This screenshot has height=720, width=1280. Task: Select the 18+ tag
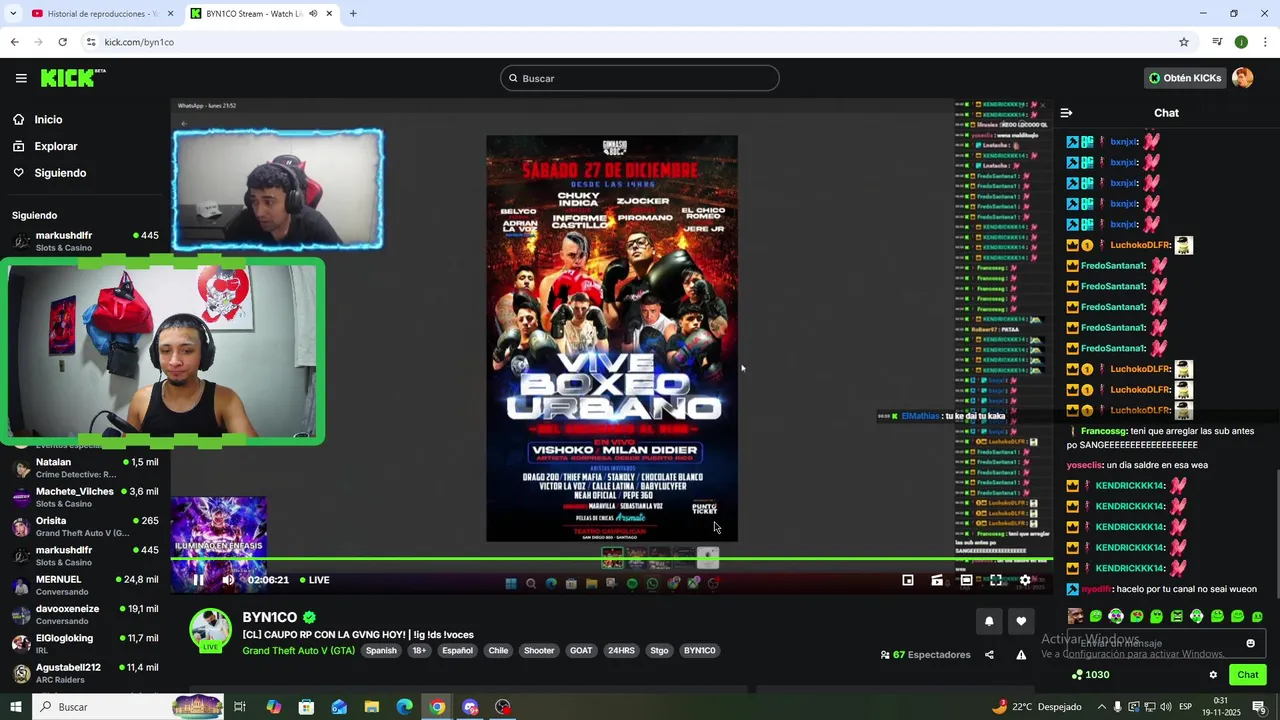(419, 651)
